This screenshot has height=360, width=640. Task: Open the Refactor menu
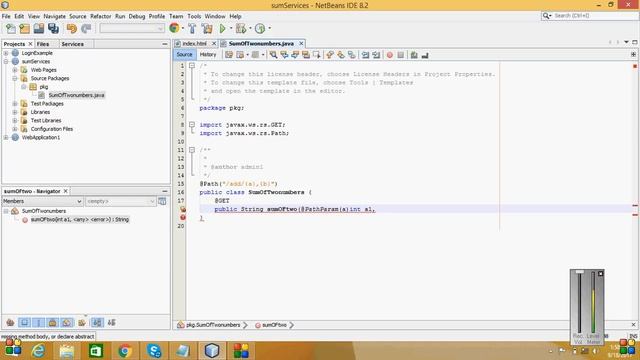click(100, 16)
